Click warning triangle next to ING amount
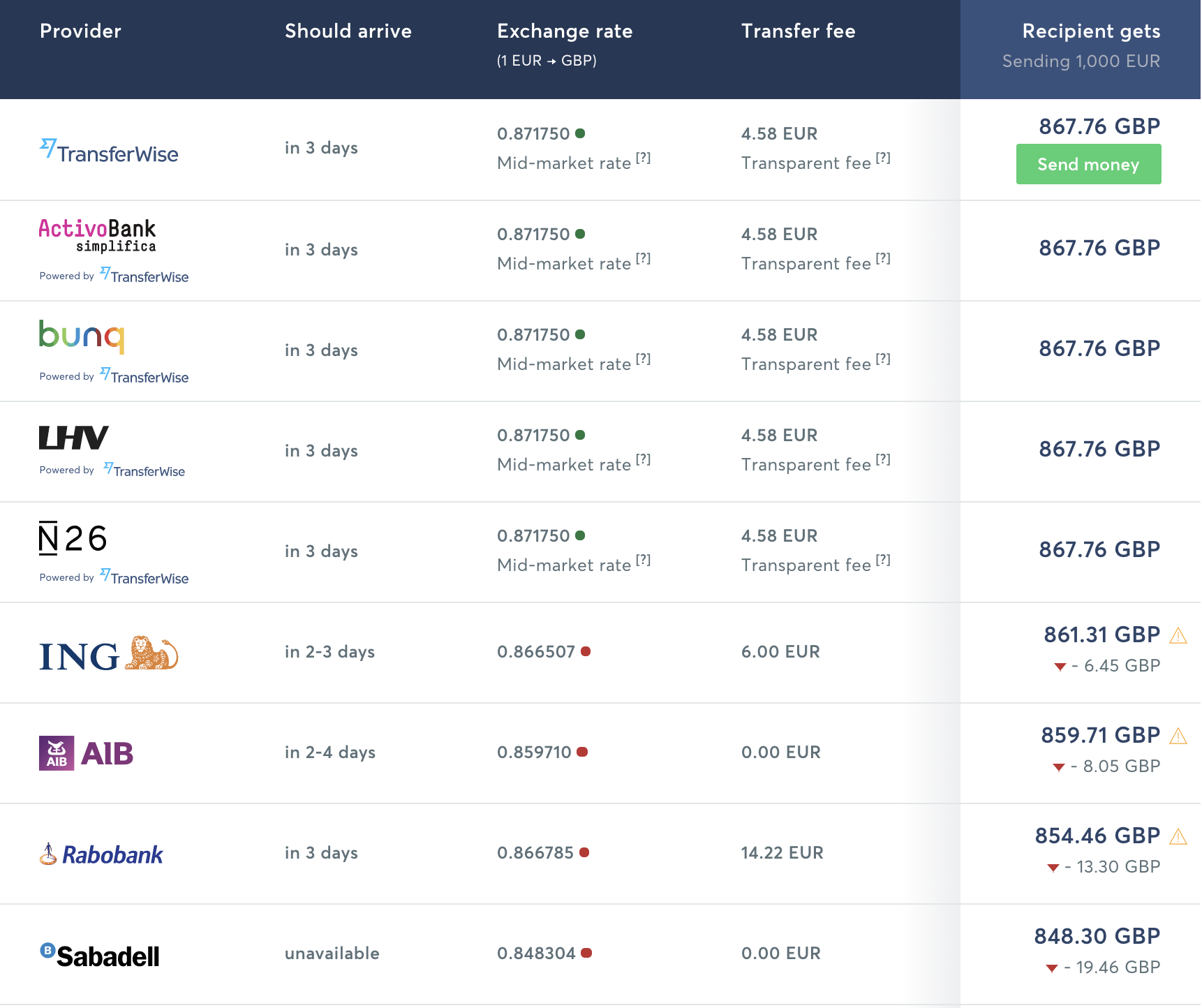 pos(1178,635)
